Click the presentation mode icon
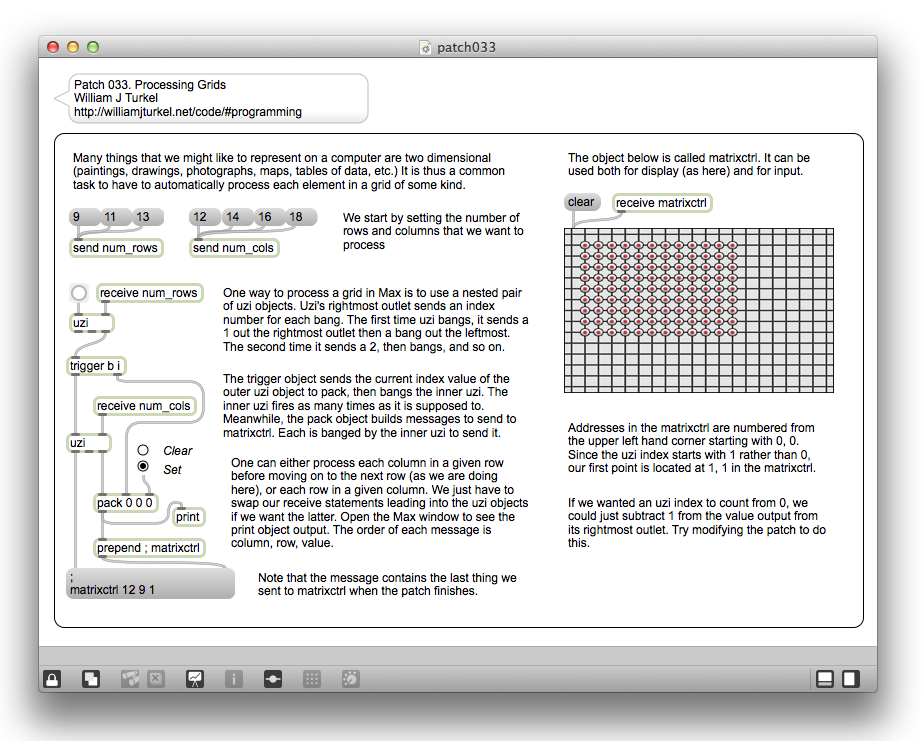Viewport: 921px width, 741px height. pos(194,679)
